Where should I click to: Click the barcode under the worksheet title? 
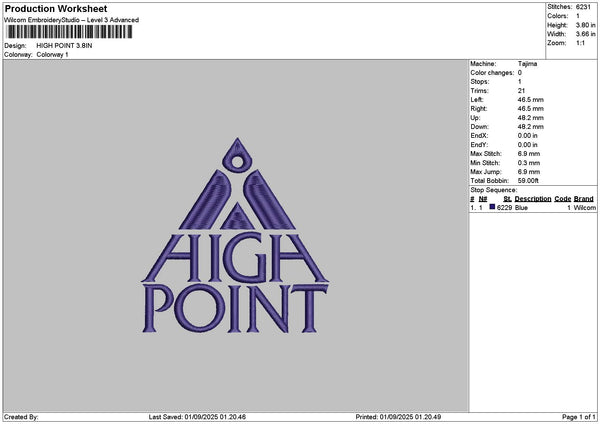(x=70, y=32)
